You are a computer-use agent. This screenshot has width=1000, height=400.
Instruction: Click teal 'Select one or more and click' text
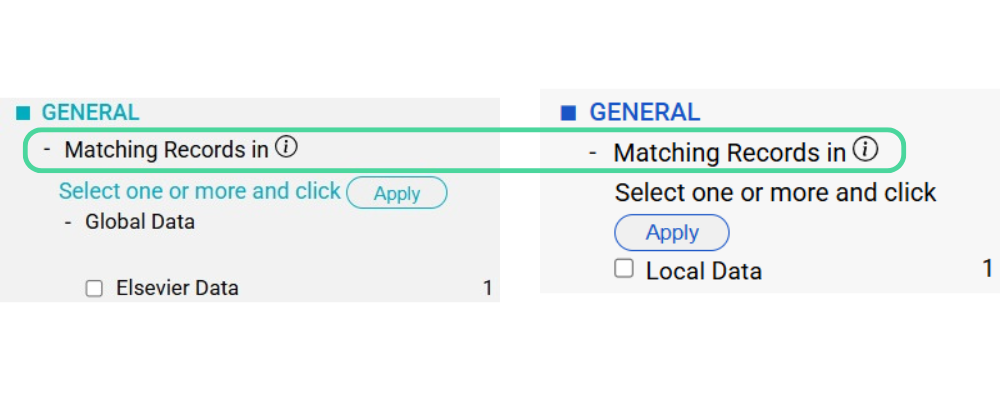click(x=200, y=191)
